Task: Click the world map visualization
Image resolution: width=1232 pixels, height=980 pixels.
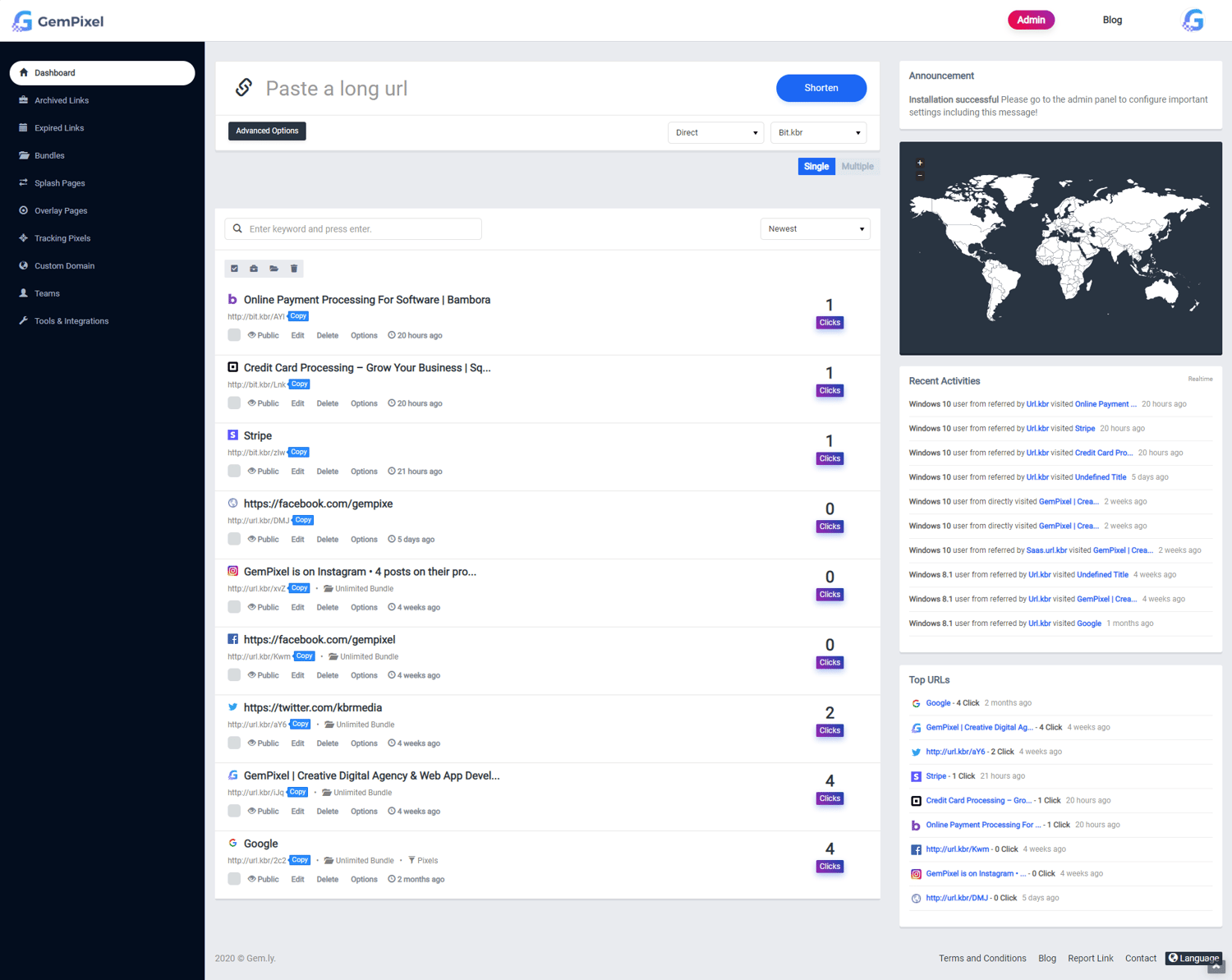Action: click(1060, 248)
